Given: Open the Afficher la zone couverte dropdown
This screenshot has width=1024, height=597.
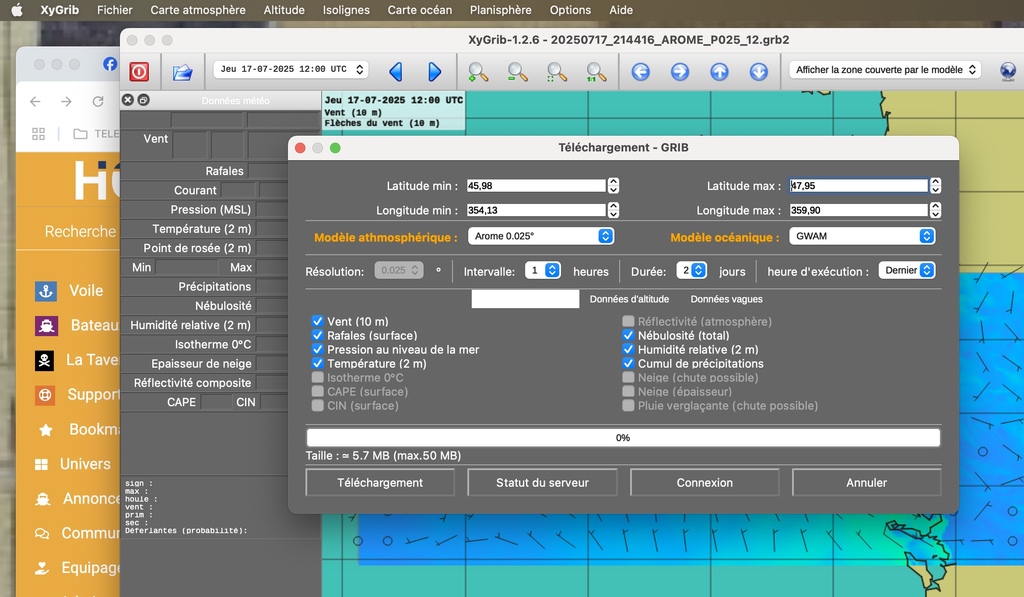Looking at the screenshot, I should tap(886, 69).
